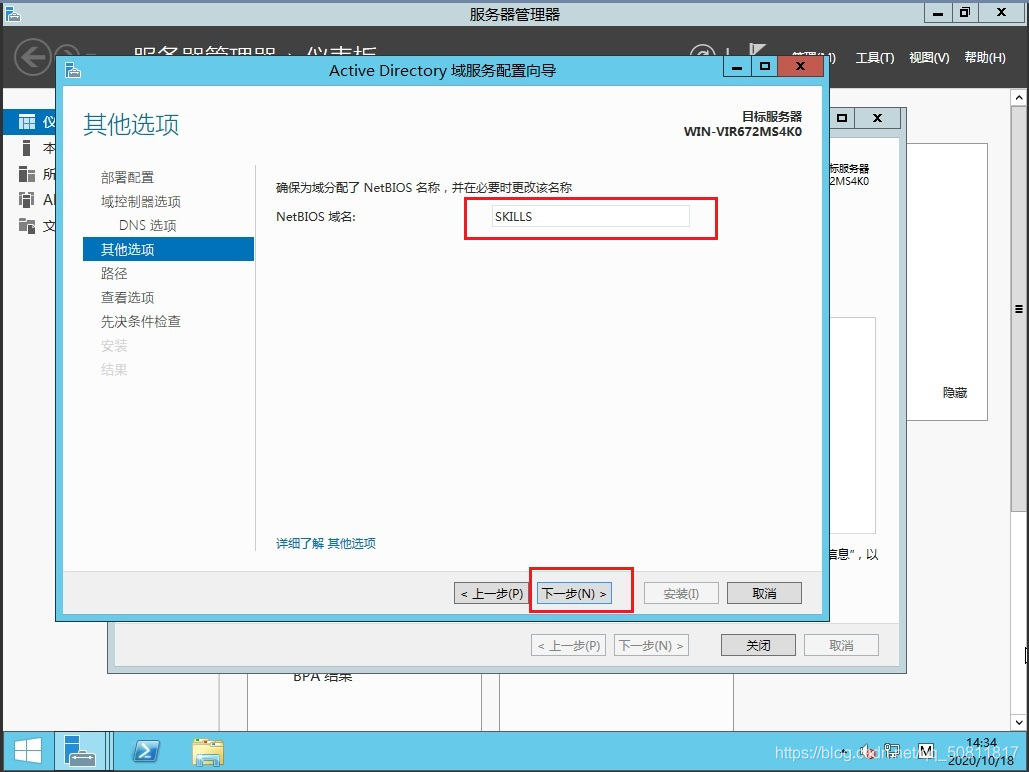Minimize the AD DS configuration wizard

(x=737, y=67)
